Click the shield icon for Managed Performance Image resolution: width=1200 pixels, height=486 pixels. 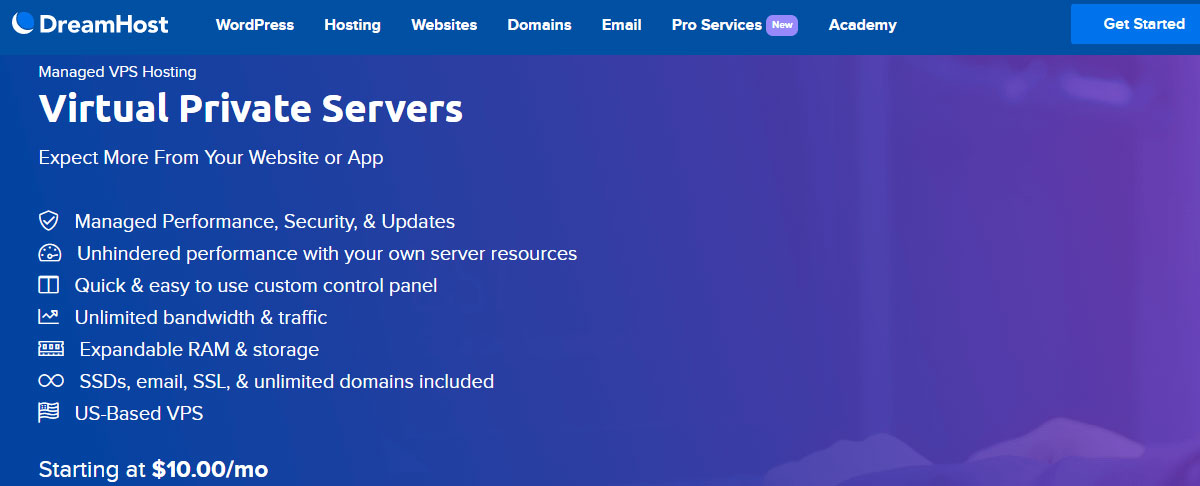tap(49, 221)
